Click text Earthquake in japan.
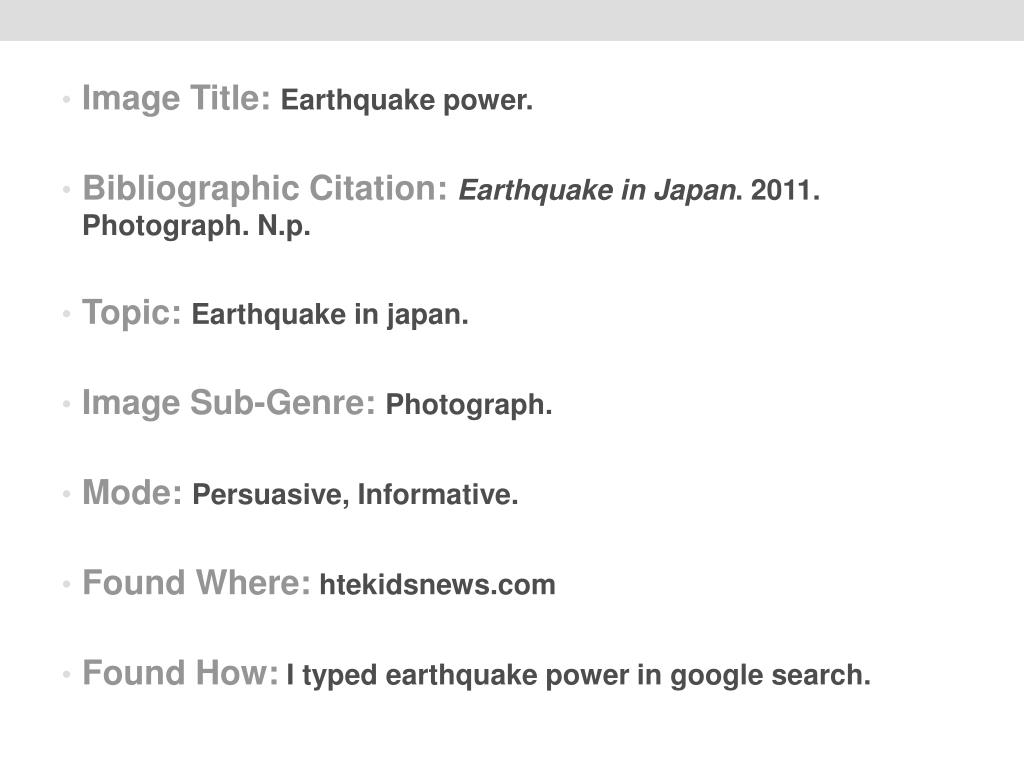 pos(330,315)
